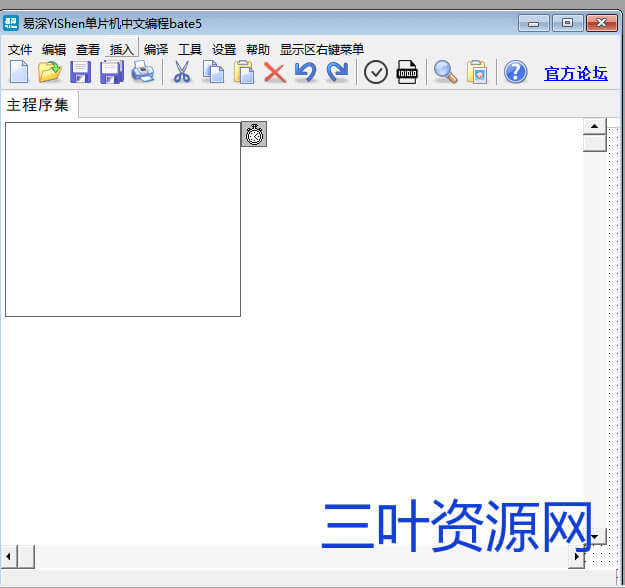The height and width of the screenshot is (588, 625).
Task: Click the horizontal scrollbar left arrow
Action: pos(9,557)
